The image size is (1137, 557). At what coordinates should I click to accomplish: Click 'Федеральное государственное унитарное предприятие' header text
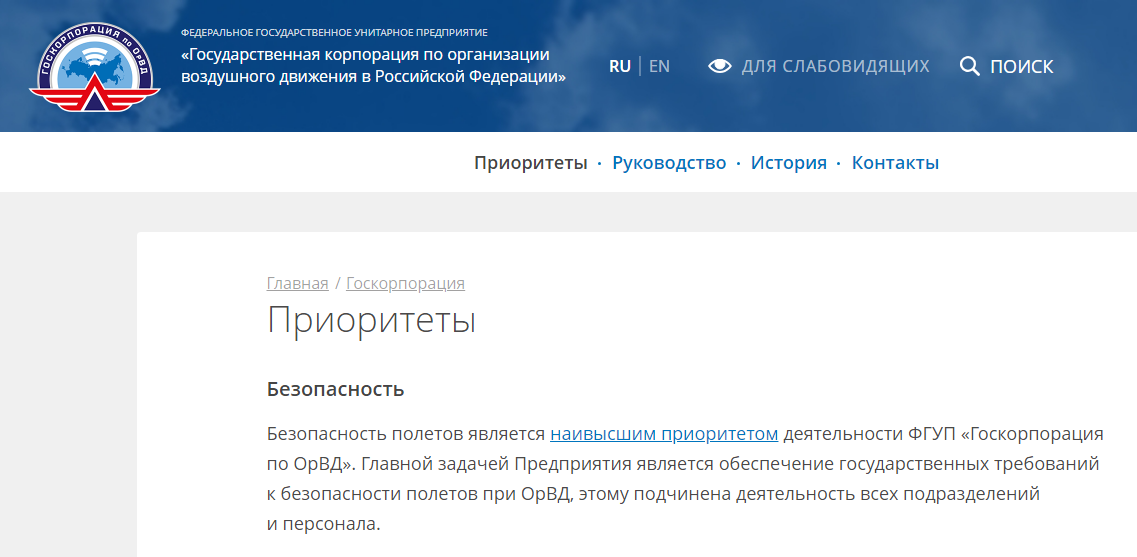[334, 33]
